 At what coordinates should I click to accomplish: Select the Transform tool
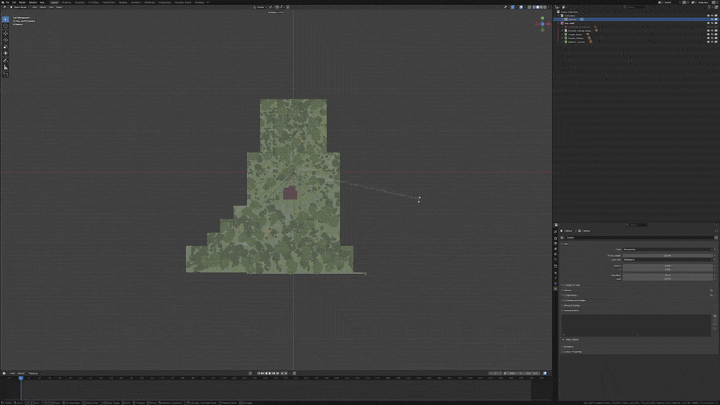click(6, 53)
